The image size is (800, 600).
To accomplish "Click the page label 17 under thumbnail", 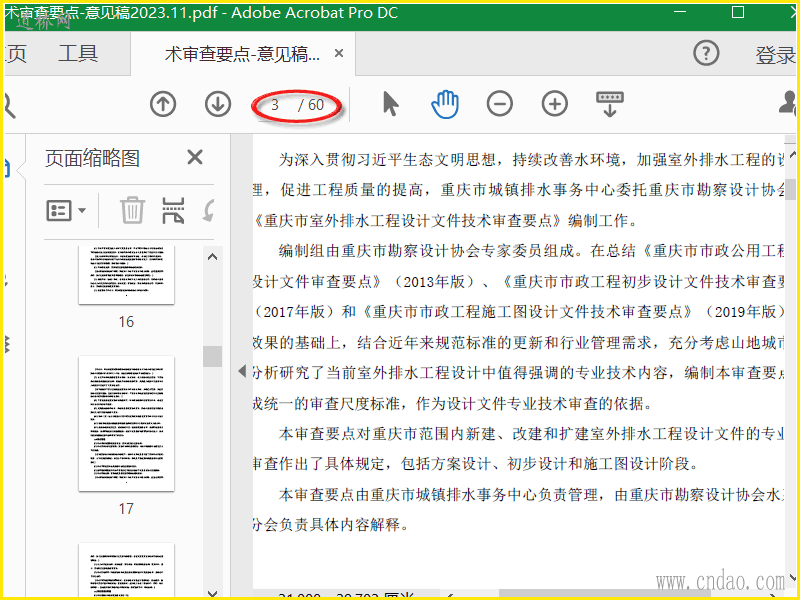I will click(127, 508).
